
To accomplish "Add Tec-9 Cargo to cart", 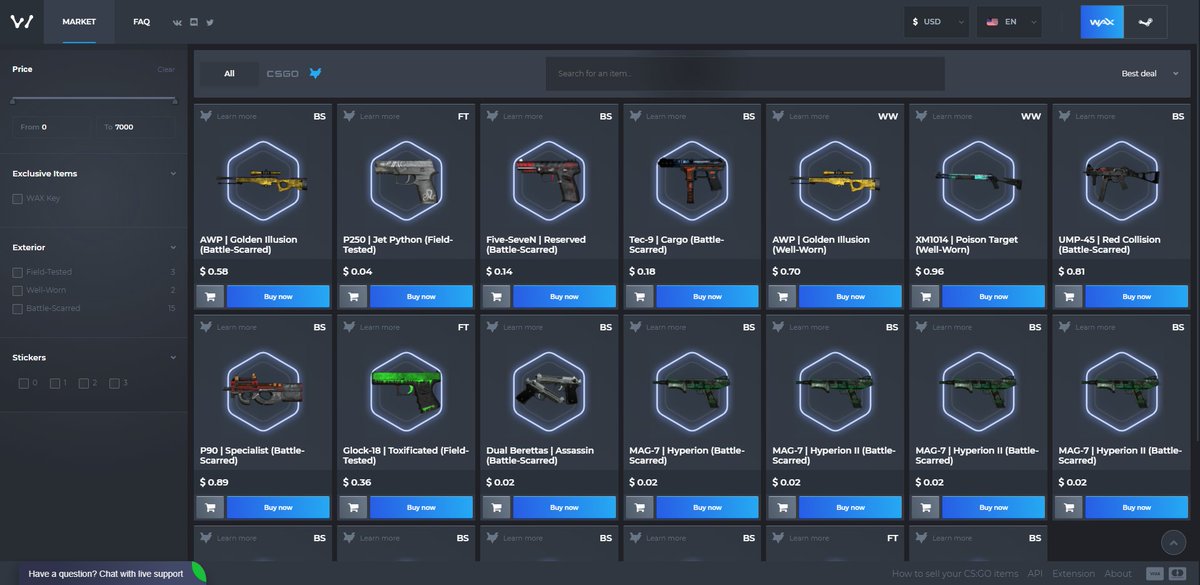I will (639, 297).
